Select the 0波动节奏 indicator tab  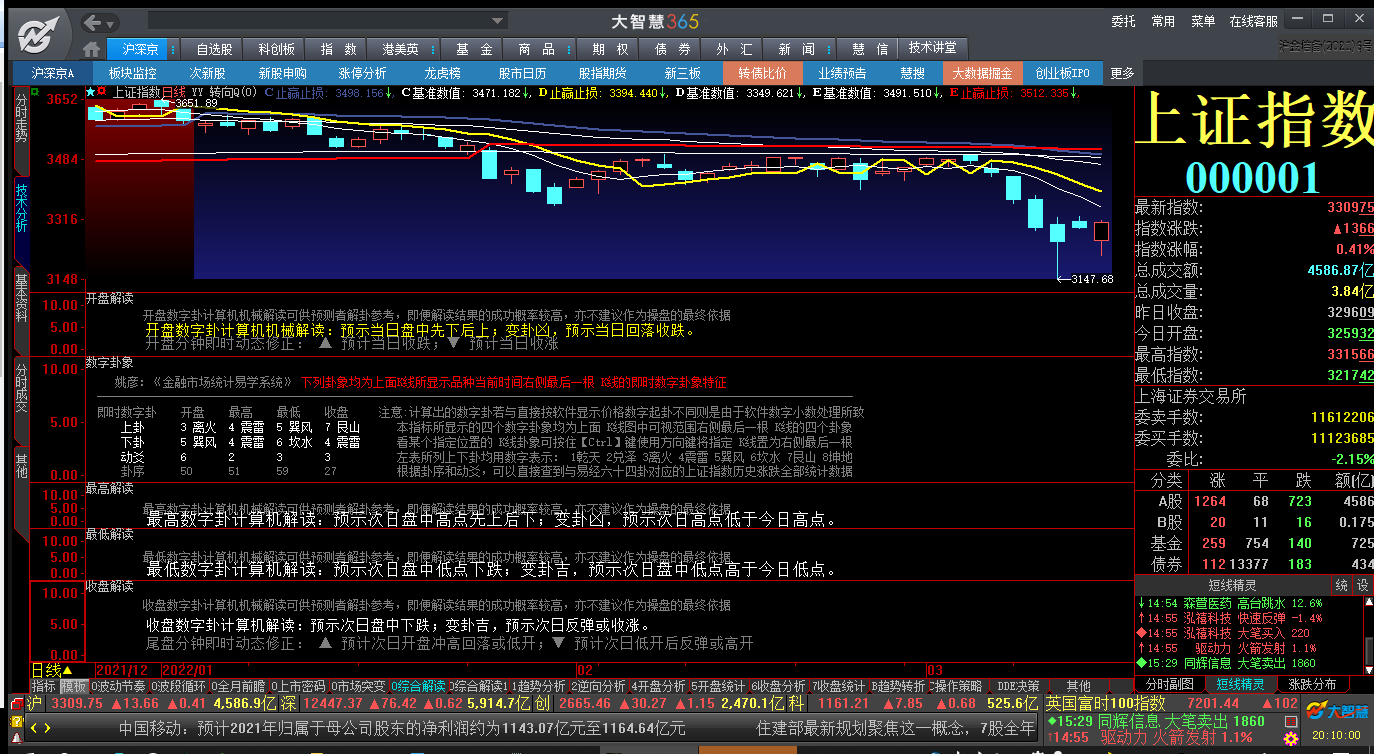click(x=119, y=686)
